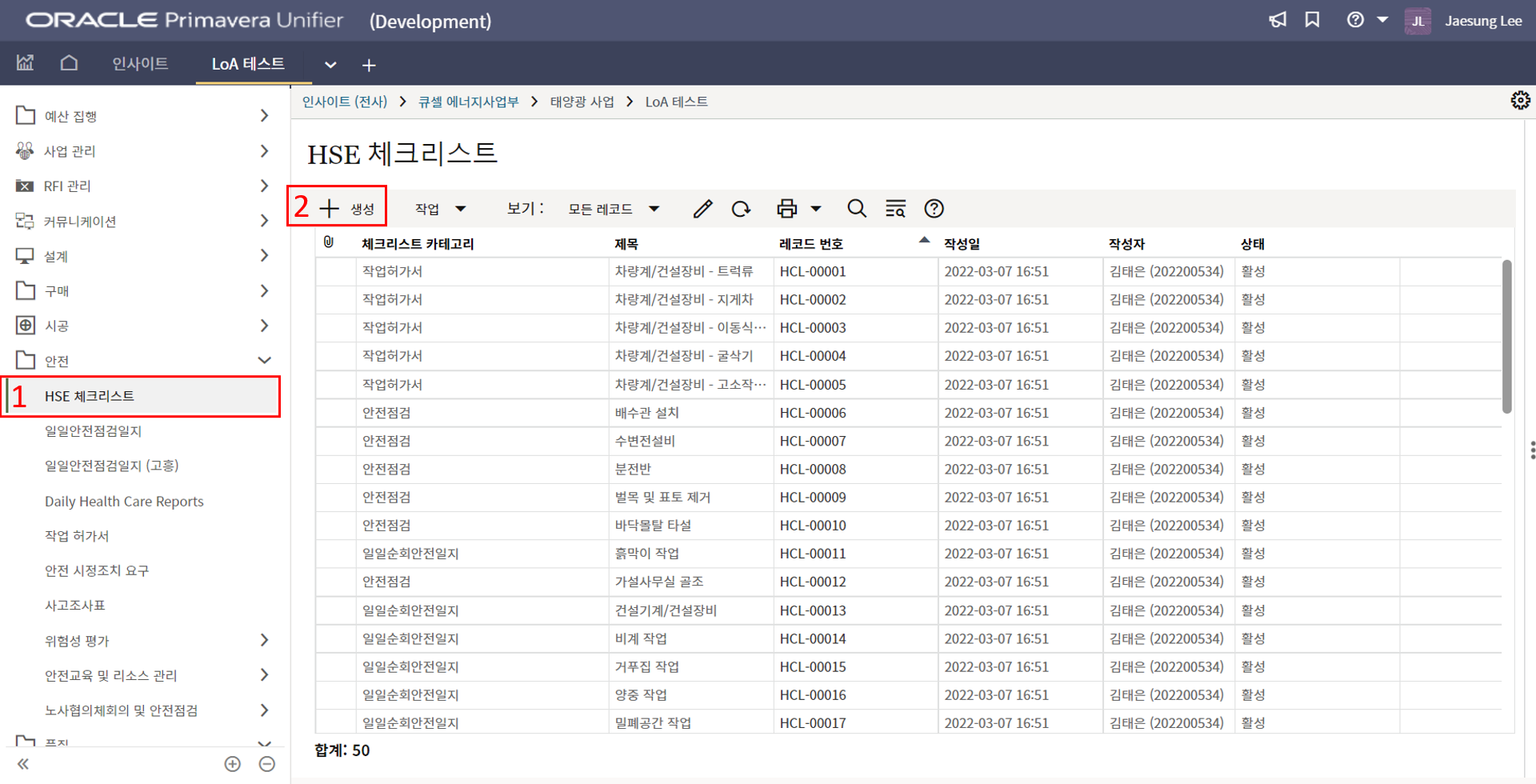Click the 생성 create button
1536x784 pixels.
click(x=347, y=209)
